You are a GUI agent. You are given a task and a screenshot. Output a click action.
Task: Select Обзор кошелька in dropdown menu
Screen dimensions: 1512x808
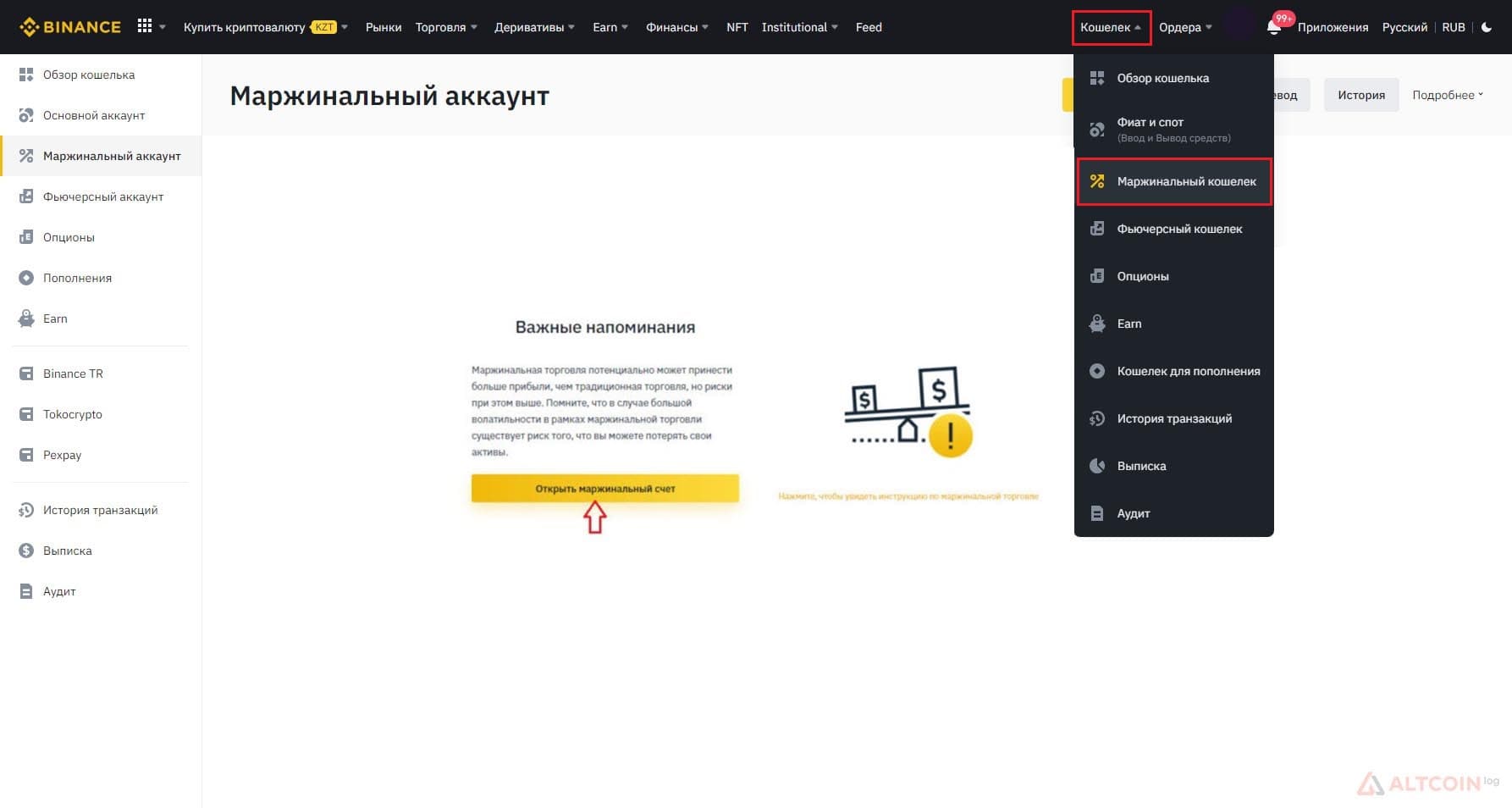click(x=1174, y=78)
